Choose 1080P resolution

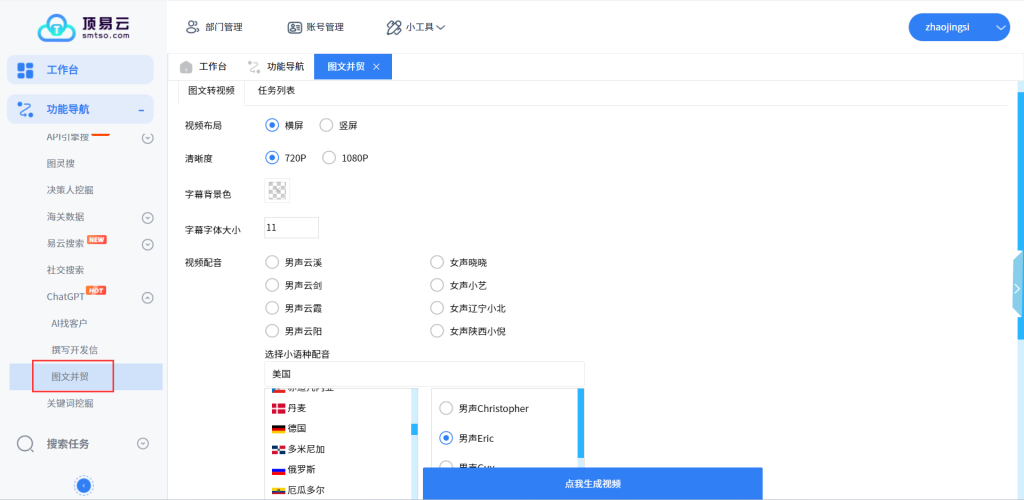[x=329, y=158]
